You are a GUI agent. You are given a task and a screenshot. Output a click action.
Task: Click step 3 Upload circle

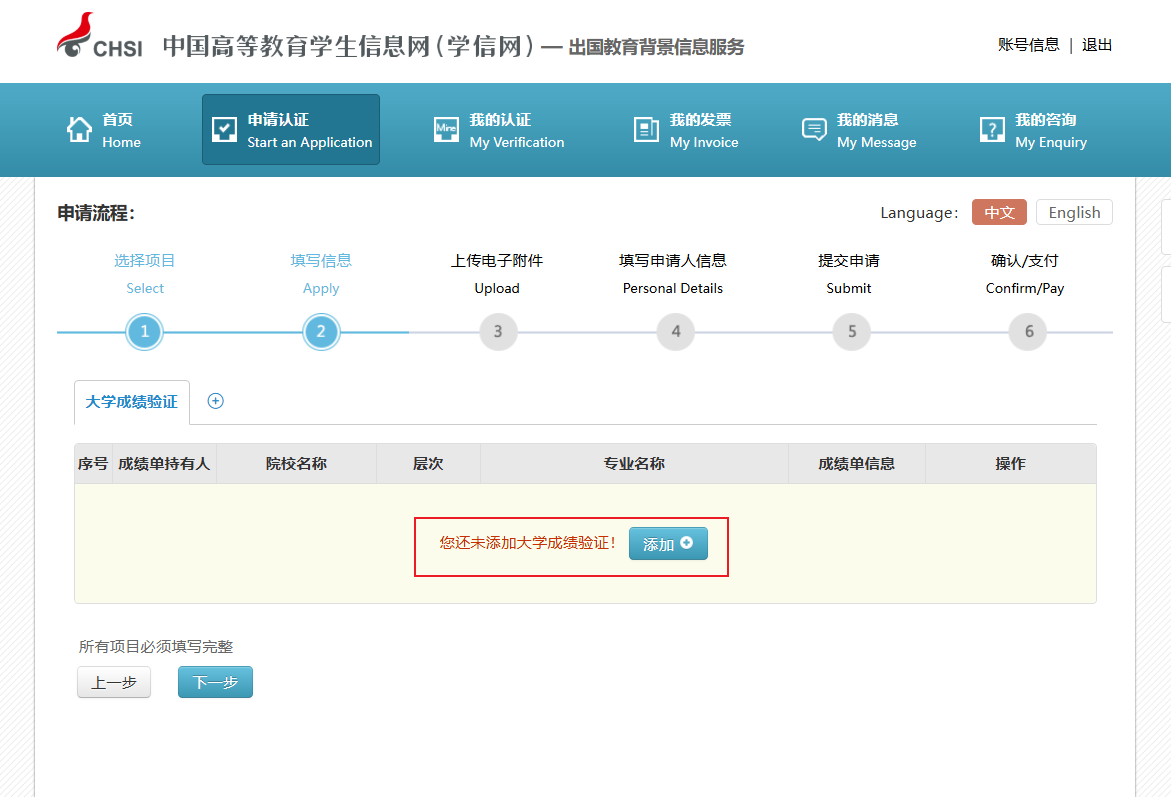[x=498, y=332]
